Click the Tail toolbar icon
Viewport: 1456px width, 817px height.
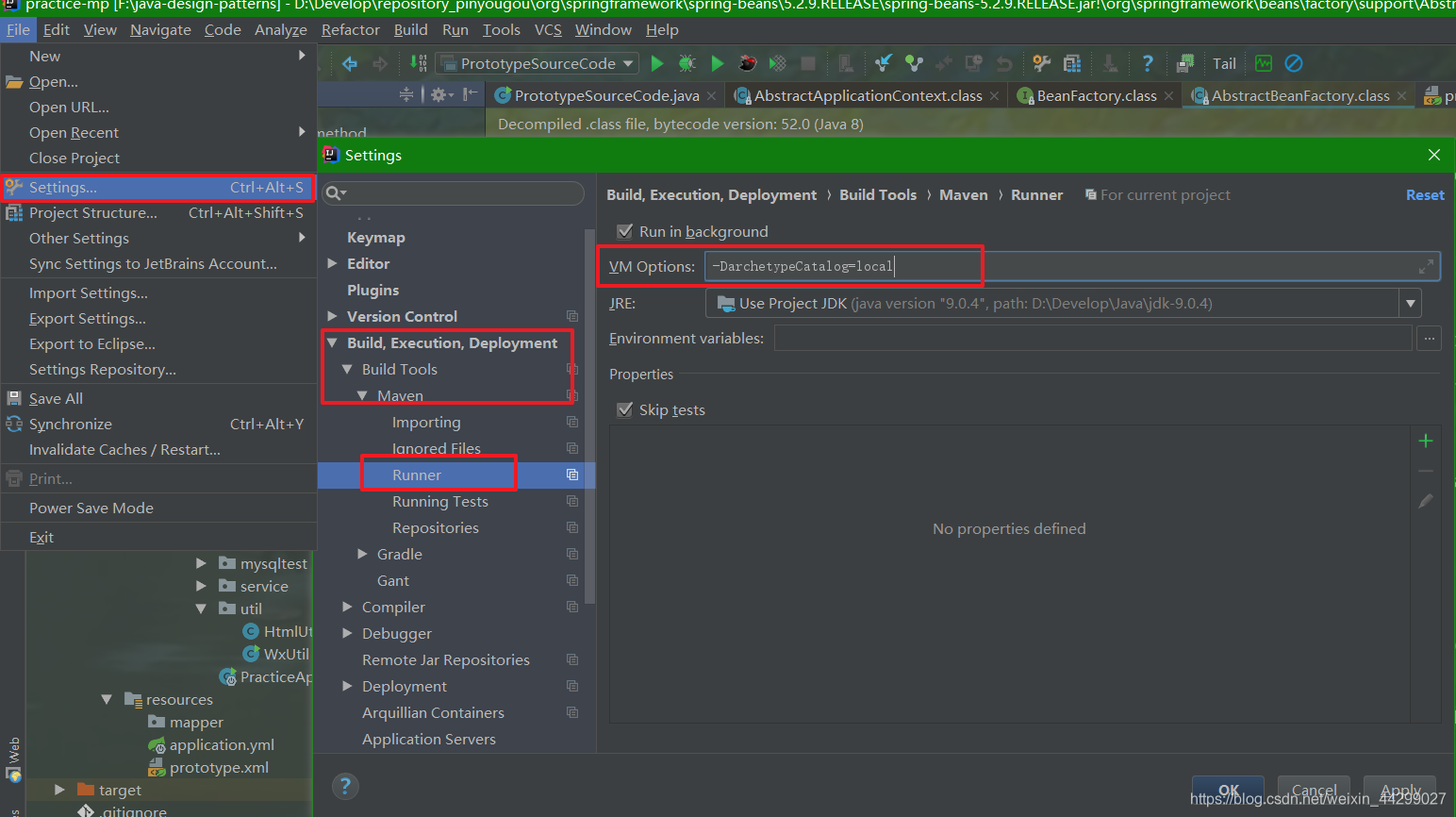coord(1224,63)
